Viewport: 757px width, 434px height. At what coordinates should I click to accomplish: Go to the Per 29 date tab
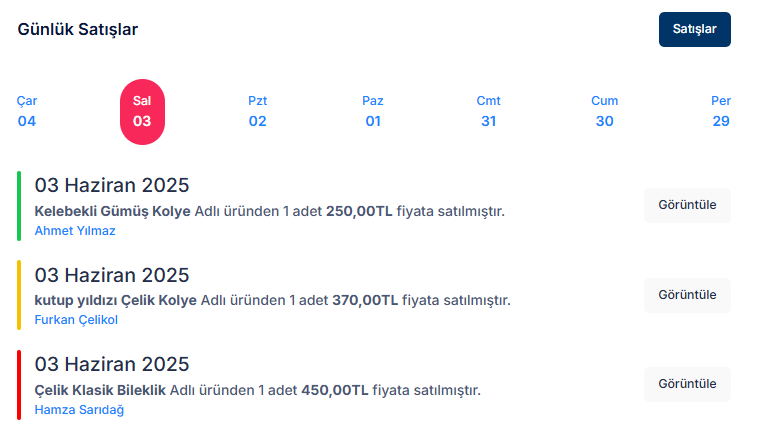click(720, 111)
